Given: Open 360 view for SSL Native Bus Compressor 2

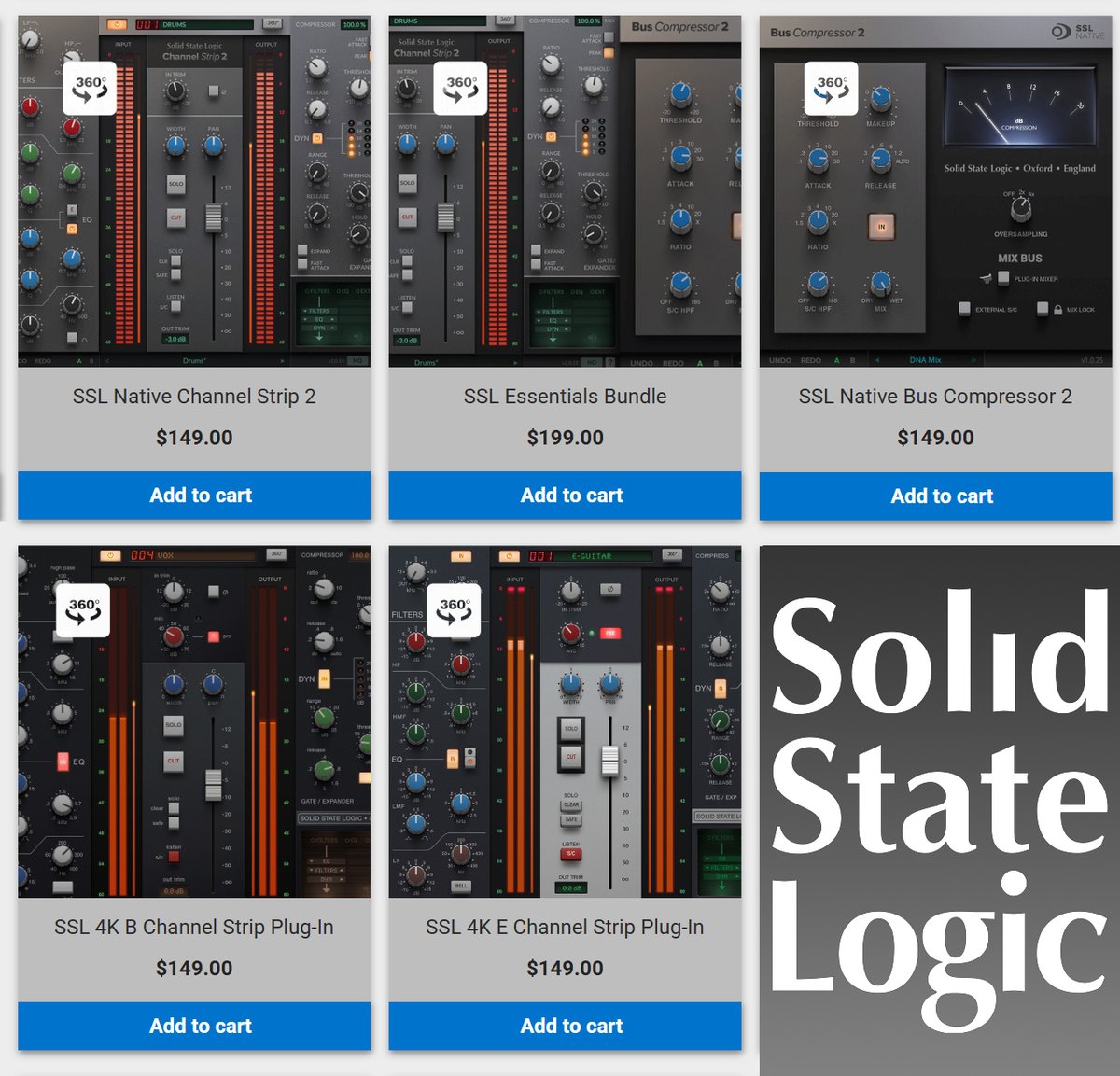Looking at the screenshot, I should point(832,89).
